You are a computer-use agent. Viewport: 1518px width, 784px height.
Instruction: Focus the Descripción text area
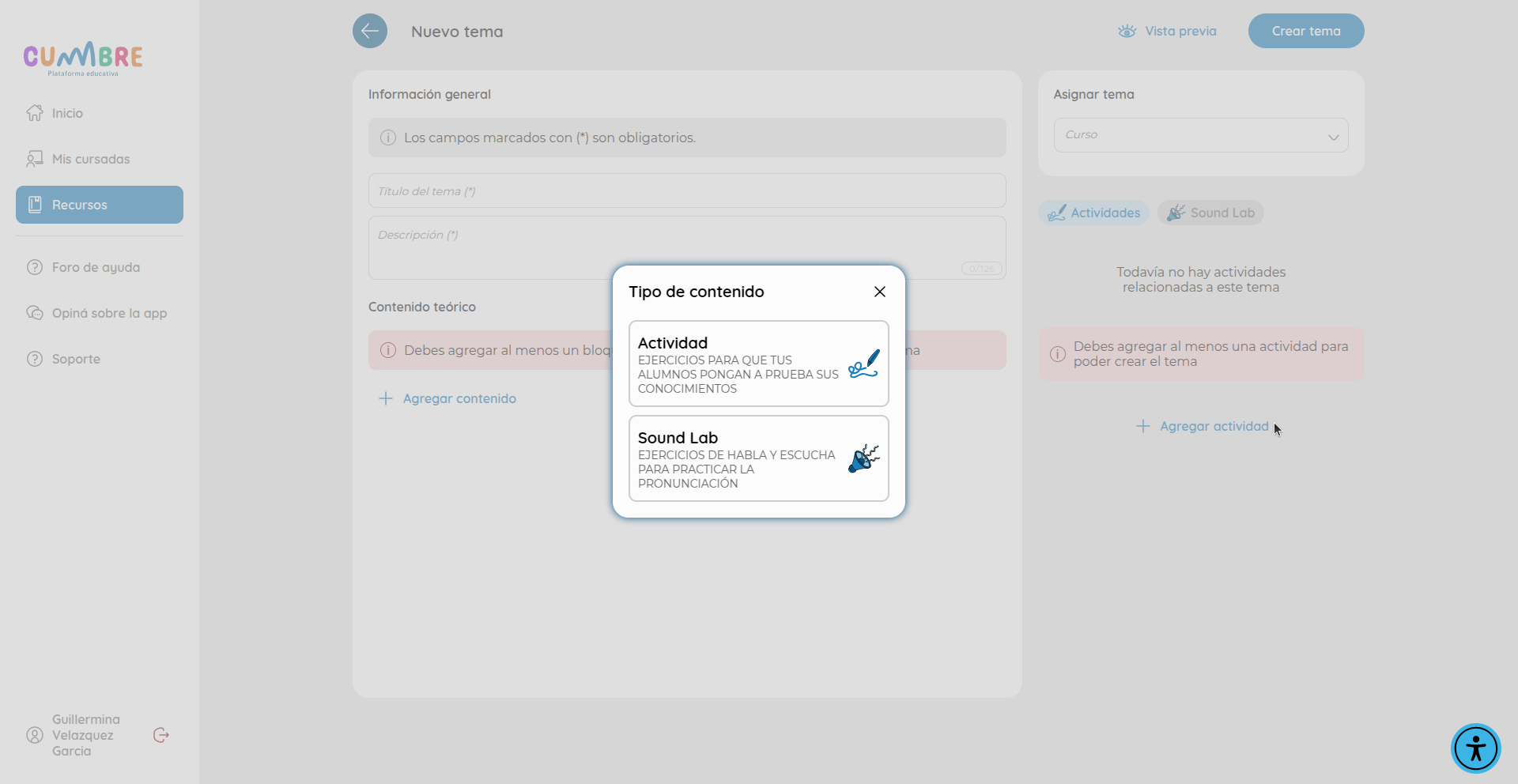(x=687, y=247)
